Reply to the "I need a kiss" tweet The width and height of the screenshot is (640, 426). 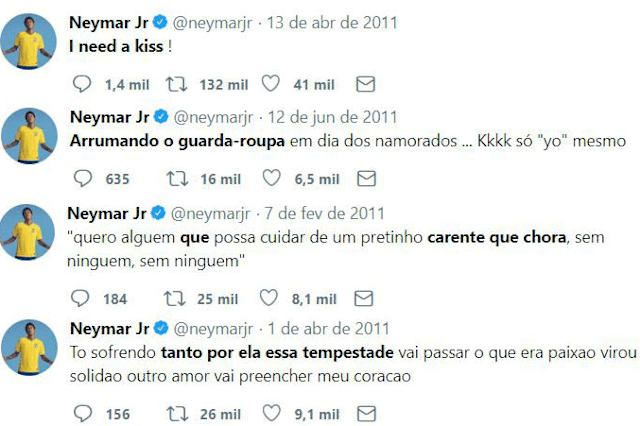pyautogui.click(x=82, y=84)
